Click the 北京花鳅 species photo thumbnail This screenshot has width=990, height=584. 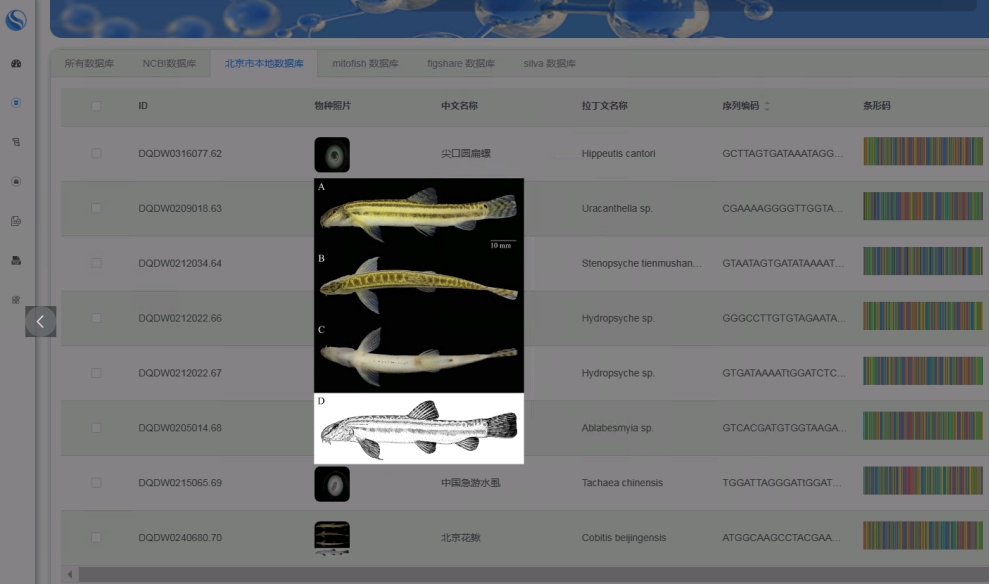pos(332,538)
